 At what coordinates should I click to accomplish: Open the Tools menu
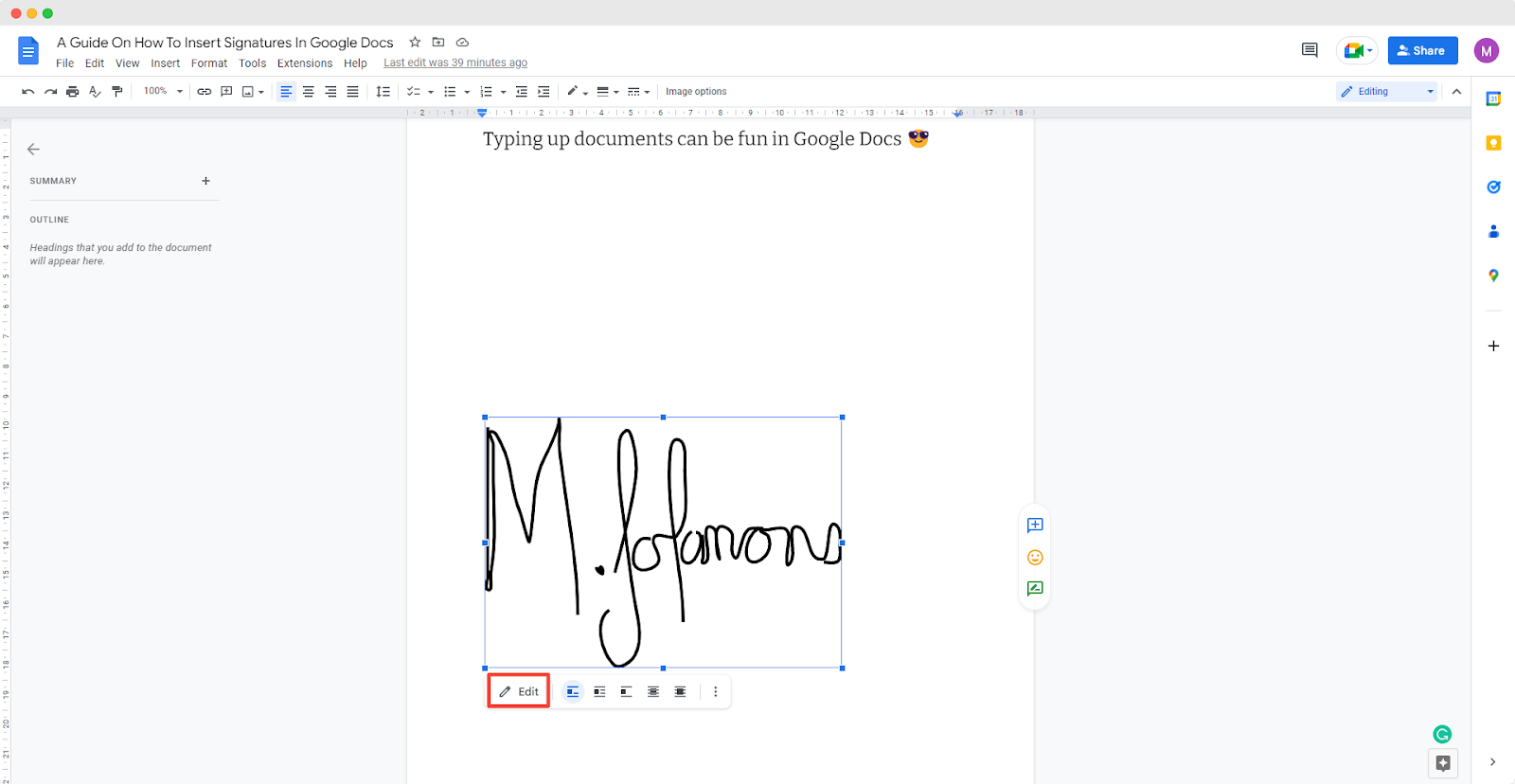[x=253, y=63]
